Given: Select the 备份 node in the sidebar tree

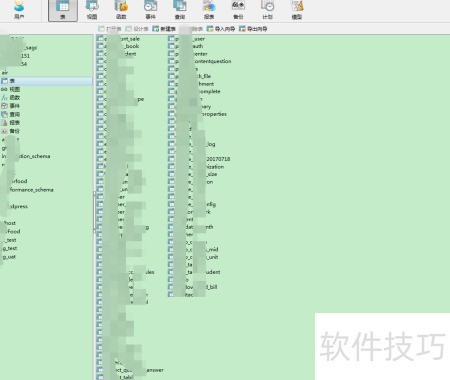Looking at the screenshot, I should pos(11,131).
